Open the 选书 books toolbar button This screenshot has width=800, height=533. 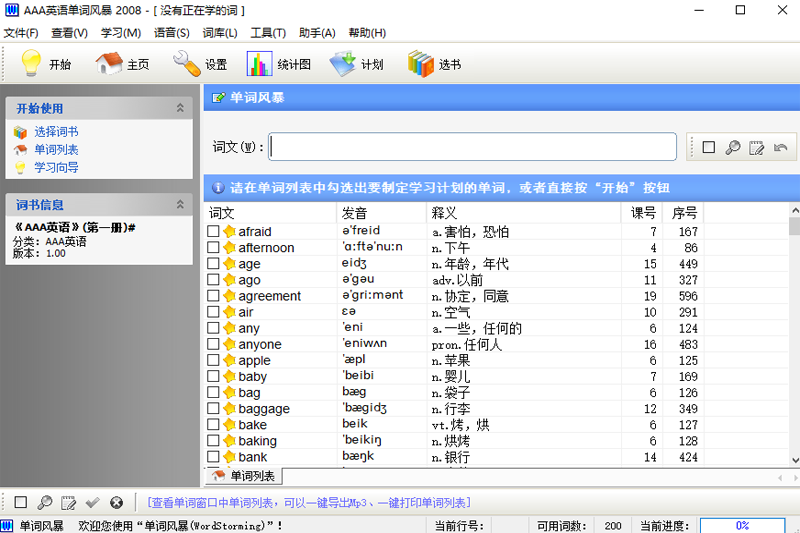point(434,64)
